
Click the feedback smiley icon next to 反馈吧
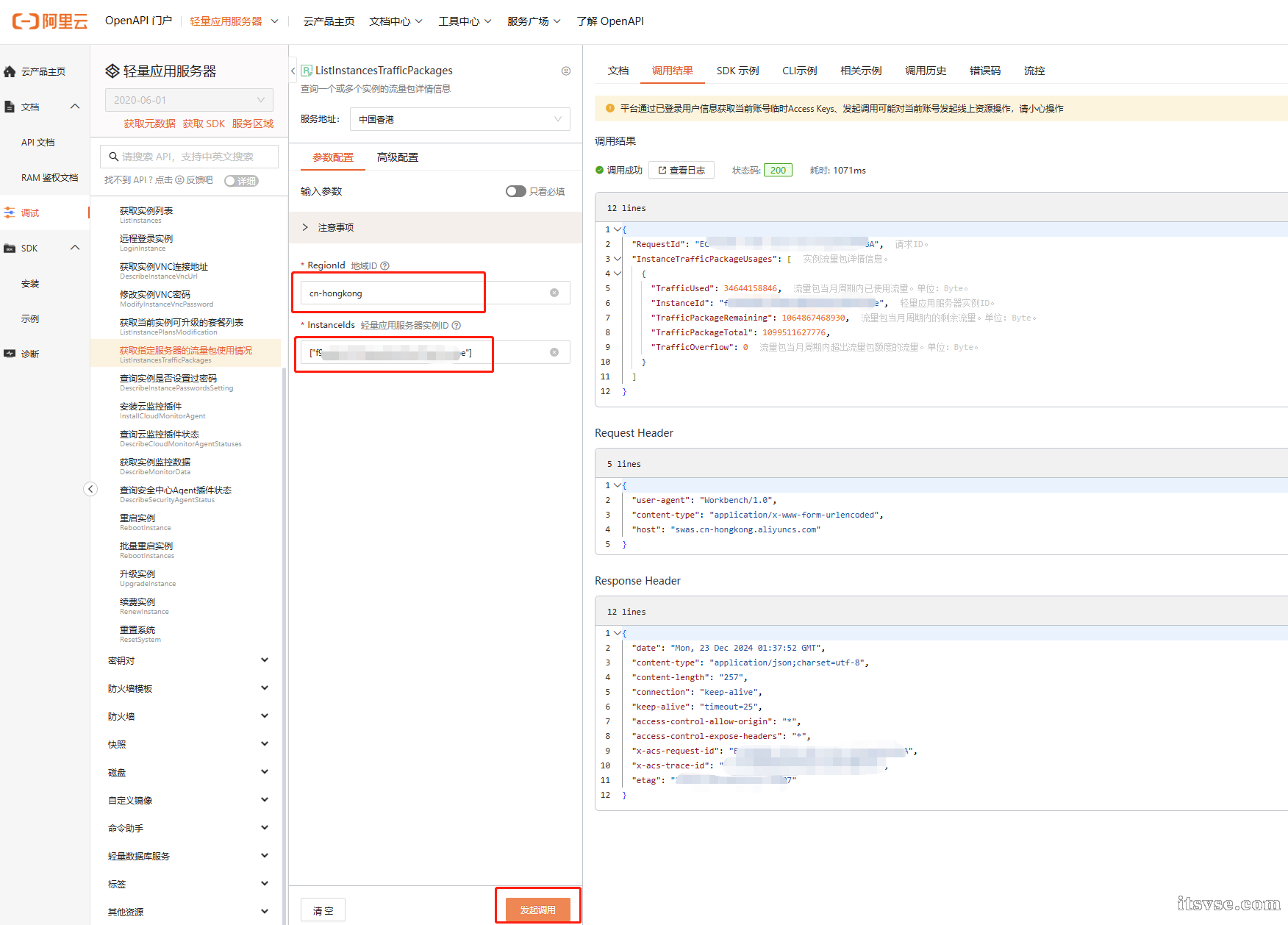pyautogui.click(x=179, y=180)
